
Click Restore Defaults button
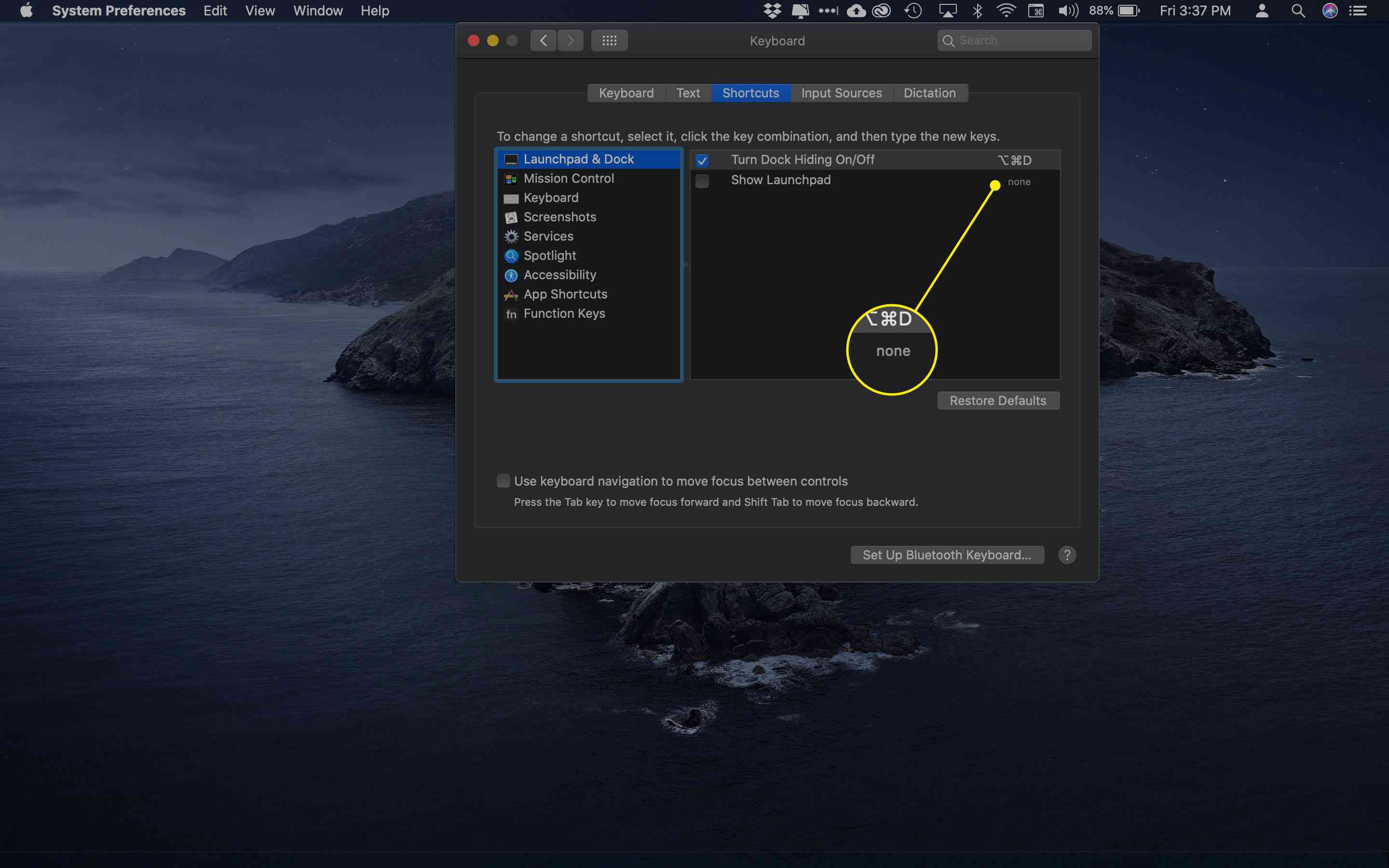click(998, 400)
